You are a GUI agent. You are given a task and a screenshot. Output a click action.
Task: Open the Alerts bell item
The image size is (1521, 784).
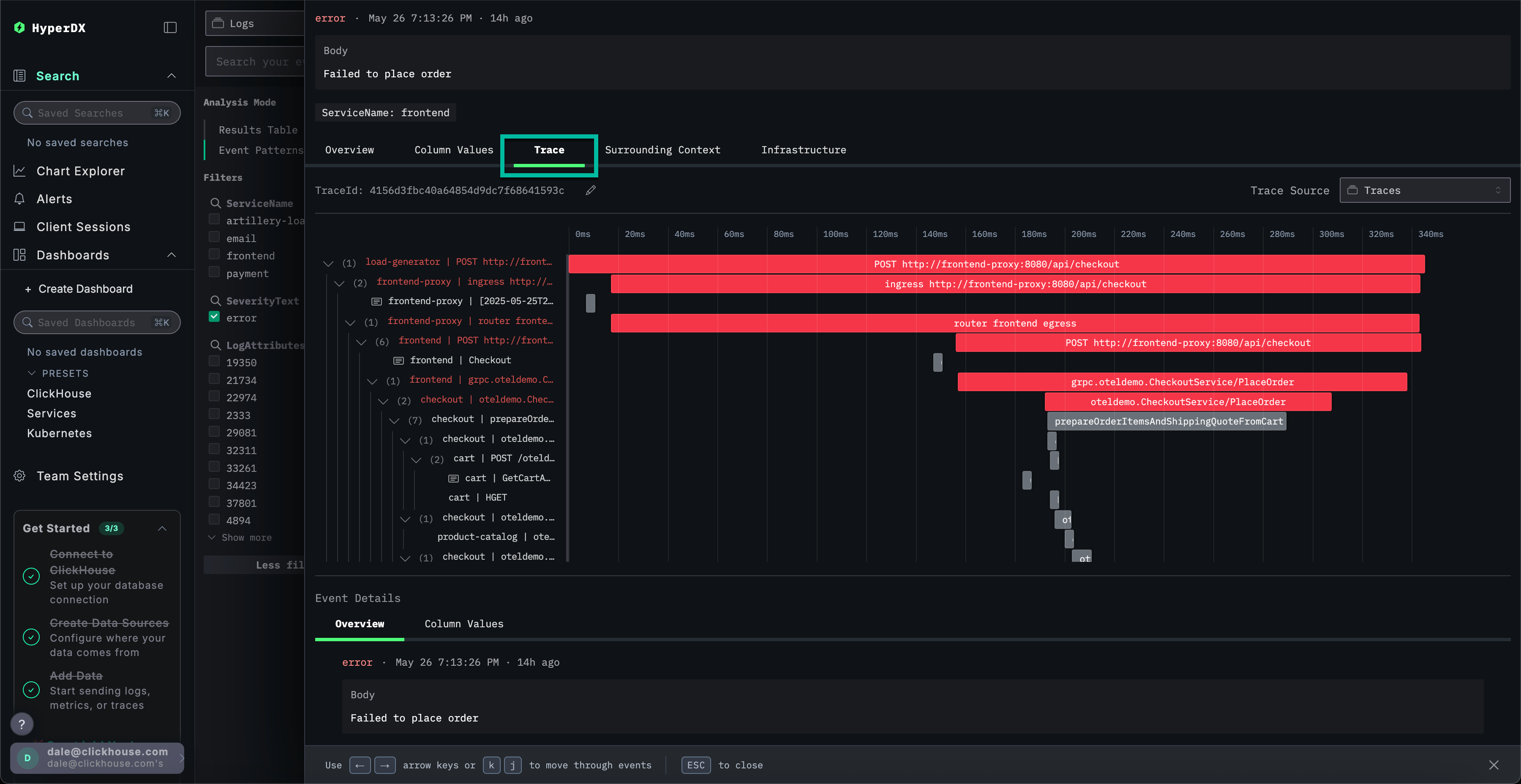[54, 199]
